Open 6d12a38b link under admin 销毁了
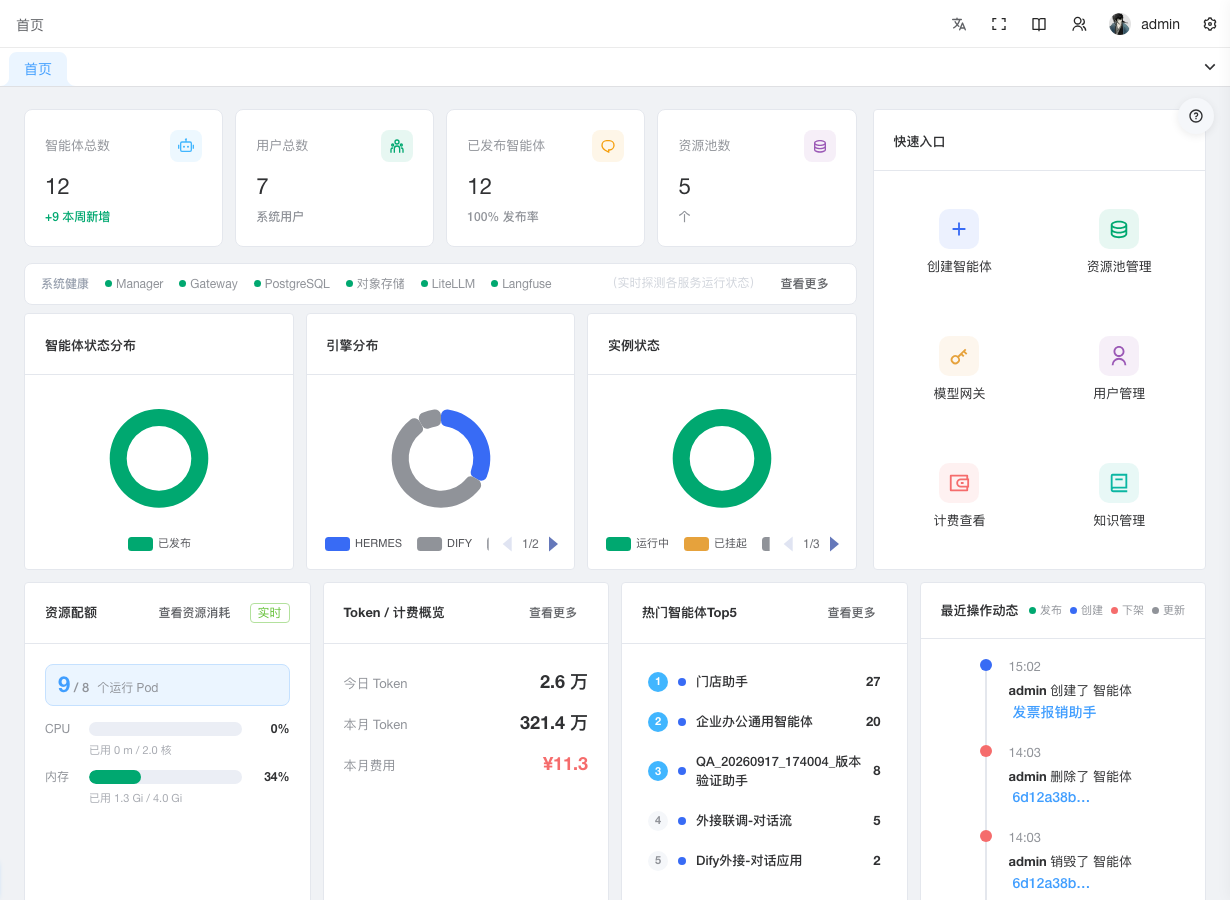 coord(1051,883)
